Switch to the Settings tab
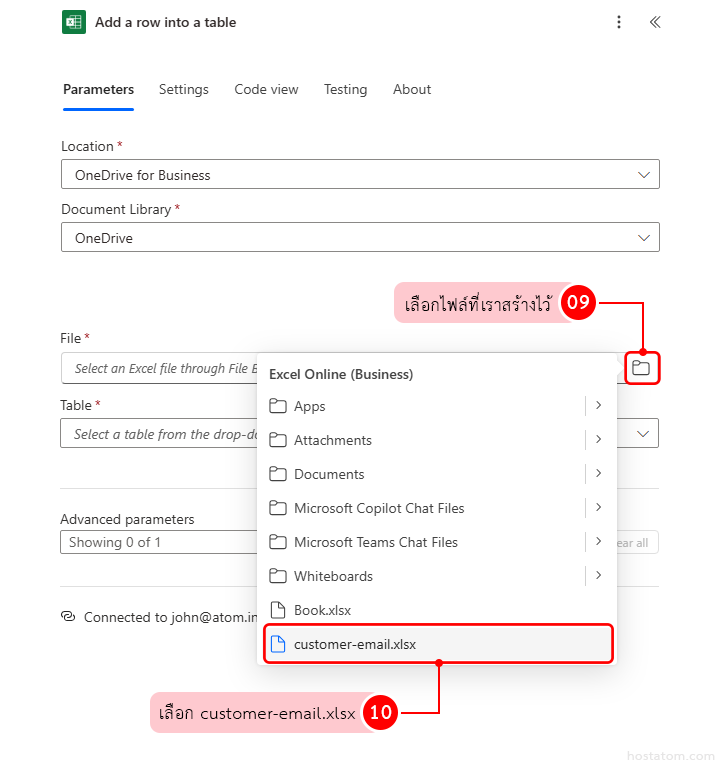The height and width of the screenshot is (766, 720). pos(184,90)
